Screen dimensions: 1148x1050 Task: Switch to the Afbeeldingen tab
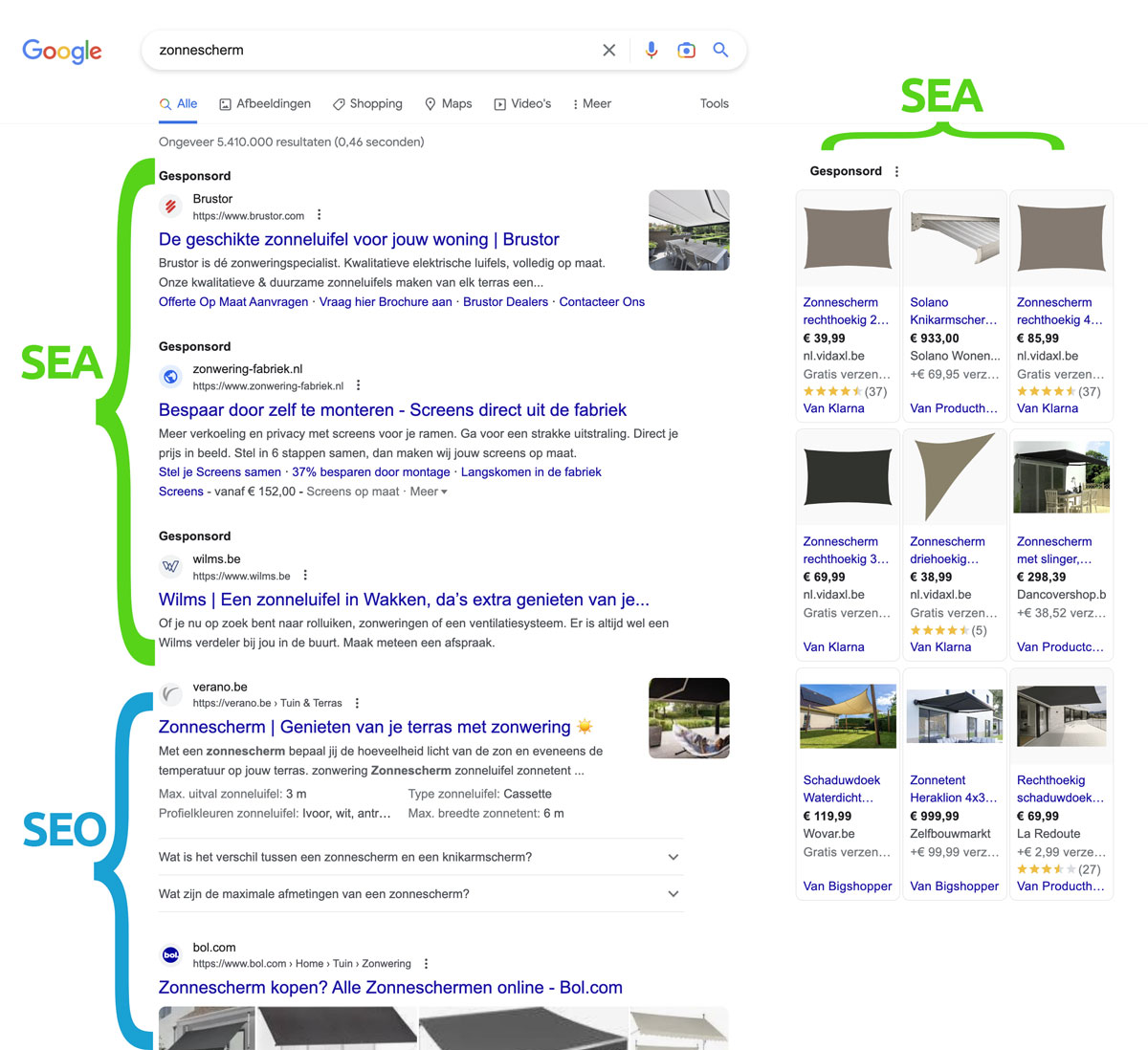pyautogui.click(x=265, y=103)
